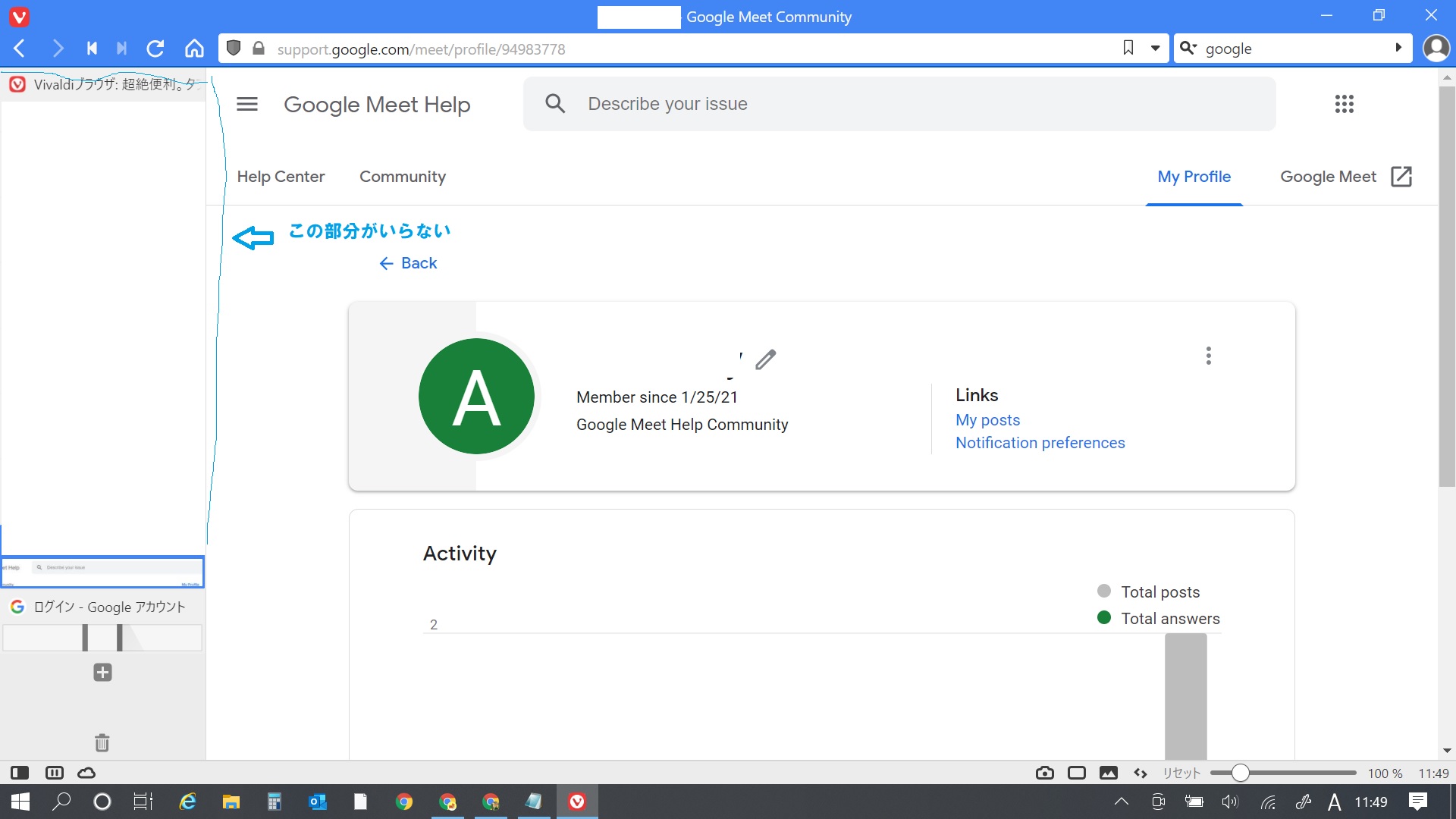This screenshot has height=819, width=1456.
Task: Switch to the Community tab
Action: tap(402, 177)
